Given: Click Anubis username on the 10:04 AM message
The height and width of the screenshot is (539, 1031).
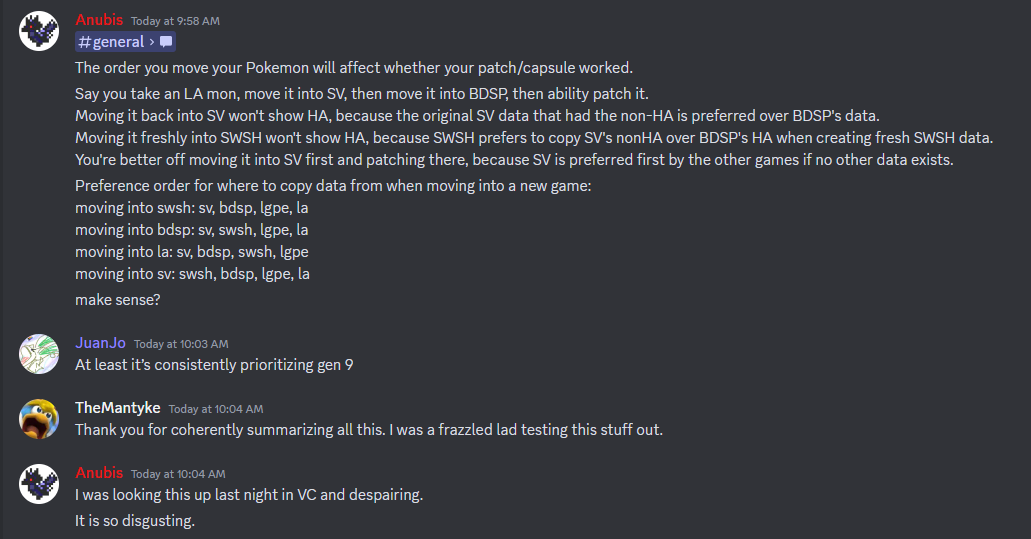Looking at the screenshot, I should [x=99, y=473].
